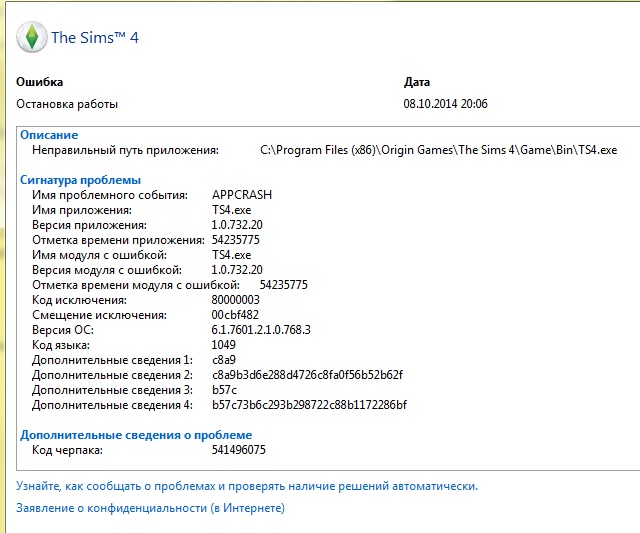Click OS version value 6.1.7601.2.1.0.768.3
The width and height of the screenshot is (640, 533).
click(x=261, y=330)
